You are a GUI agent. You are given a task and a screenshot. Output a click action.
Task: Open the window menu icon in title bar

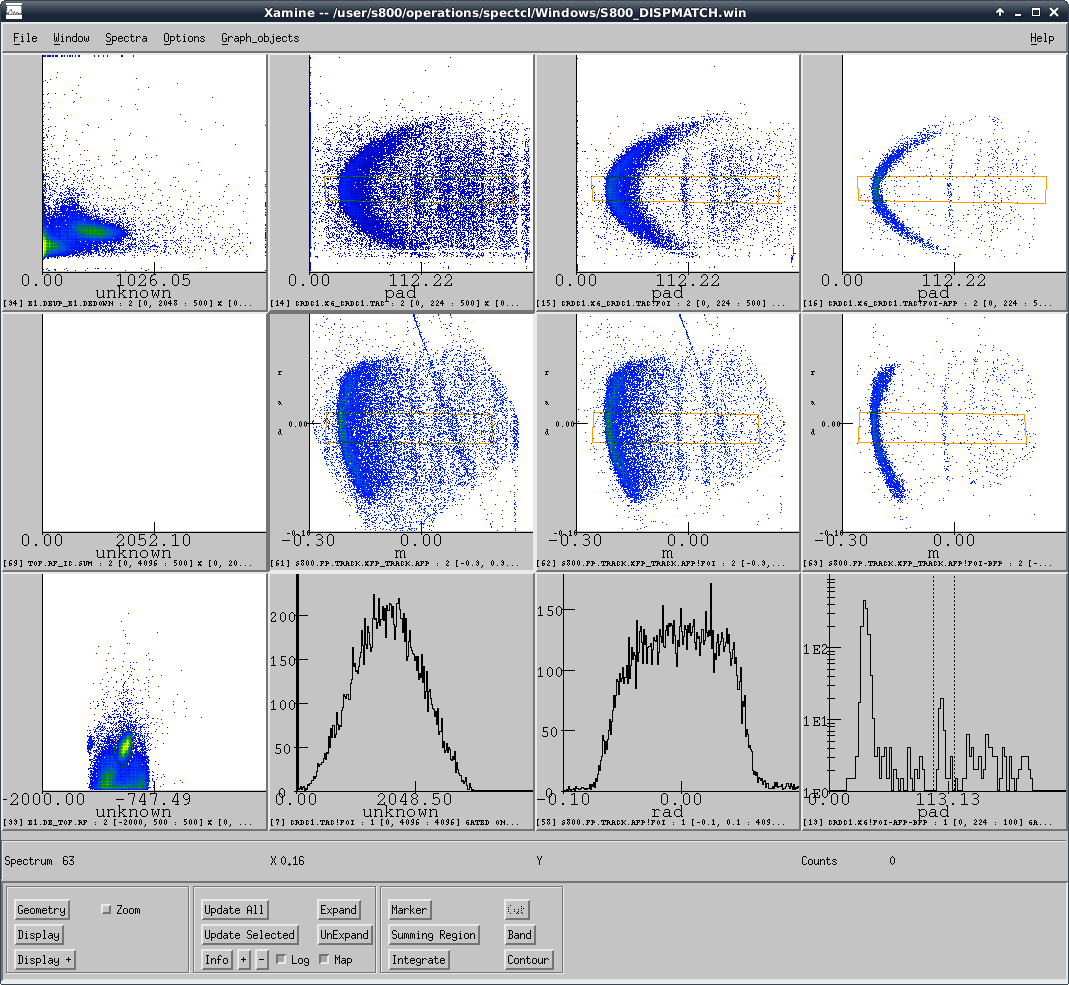coord(13,12)
